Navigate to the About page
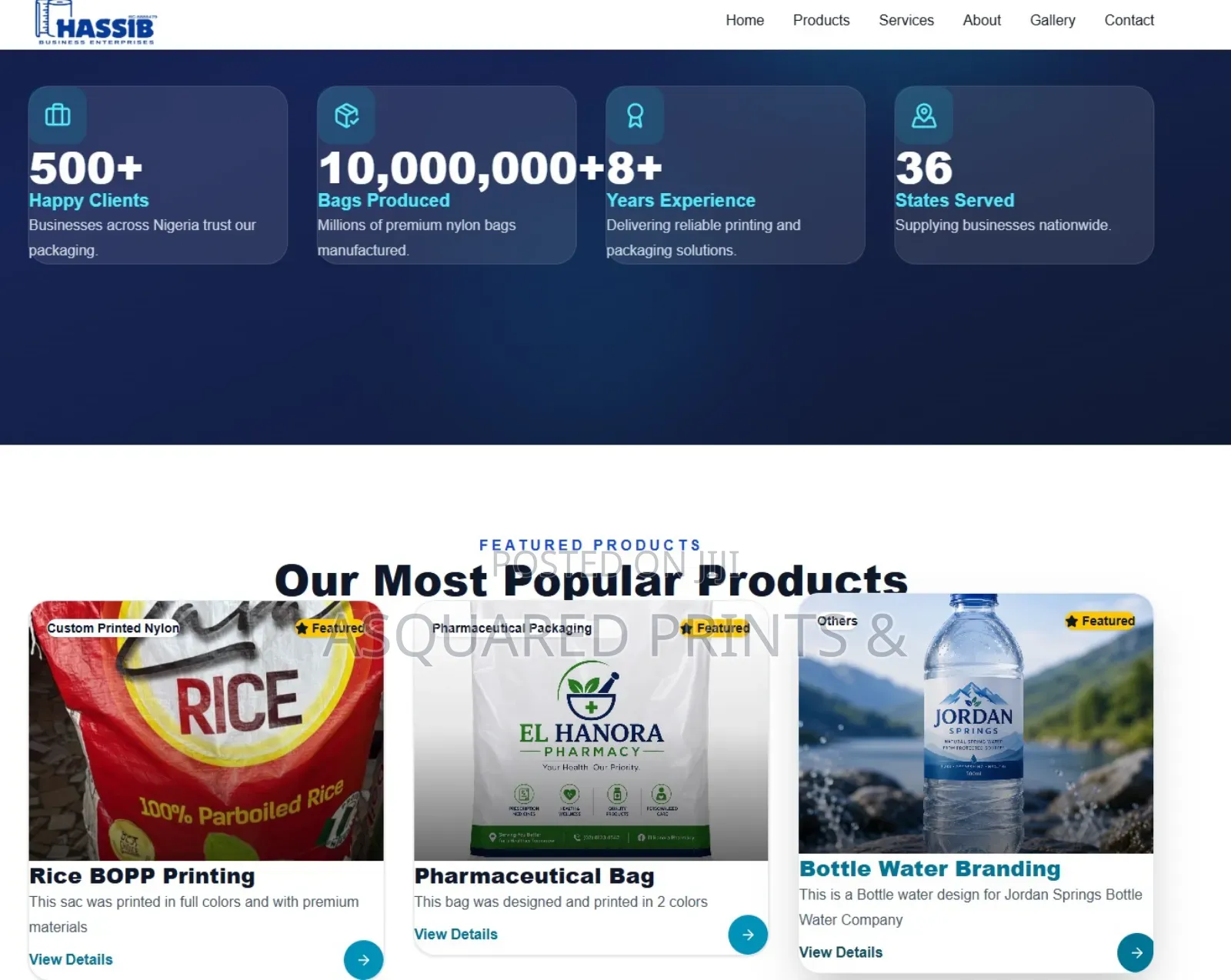Screen dimensions: 1231x980 coord(982,20)
